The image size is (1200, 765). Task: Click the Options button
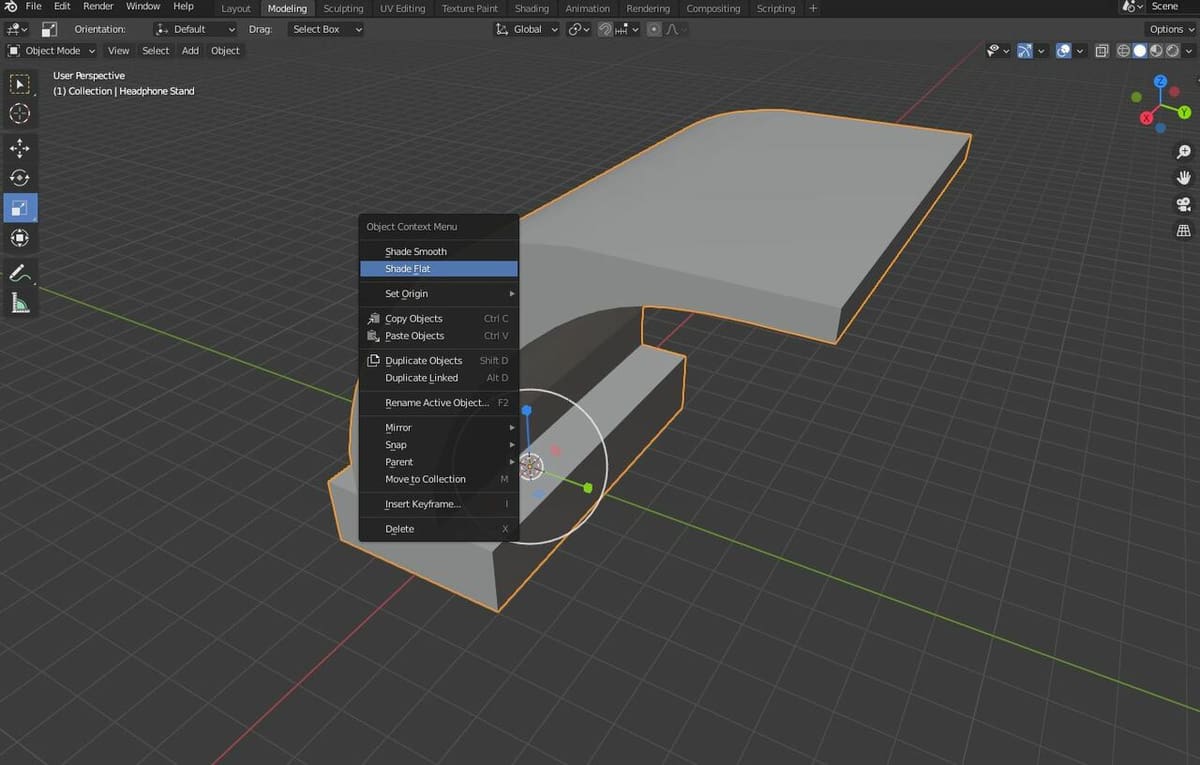coord(1171,29)
